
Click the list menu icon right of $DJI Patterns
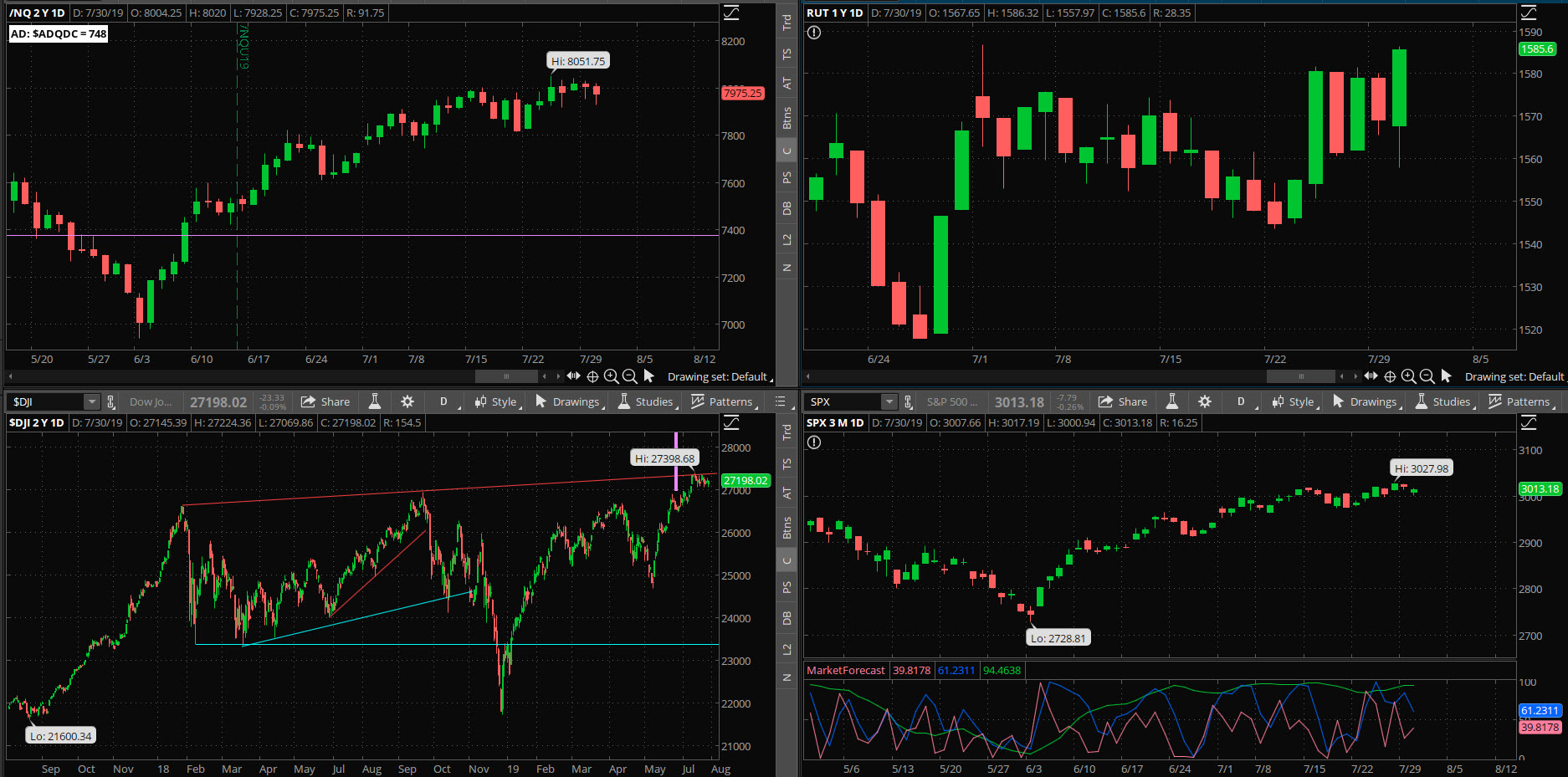(781, 401)
